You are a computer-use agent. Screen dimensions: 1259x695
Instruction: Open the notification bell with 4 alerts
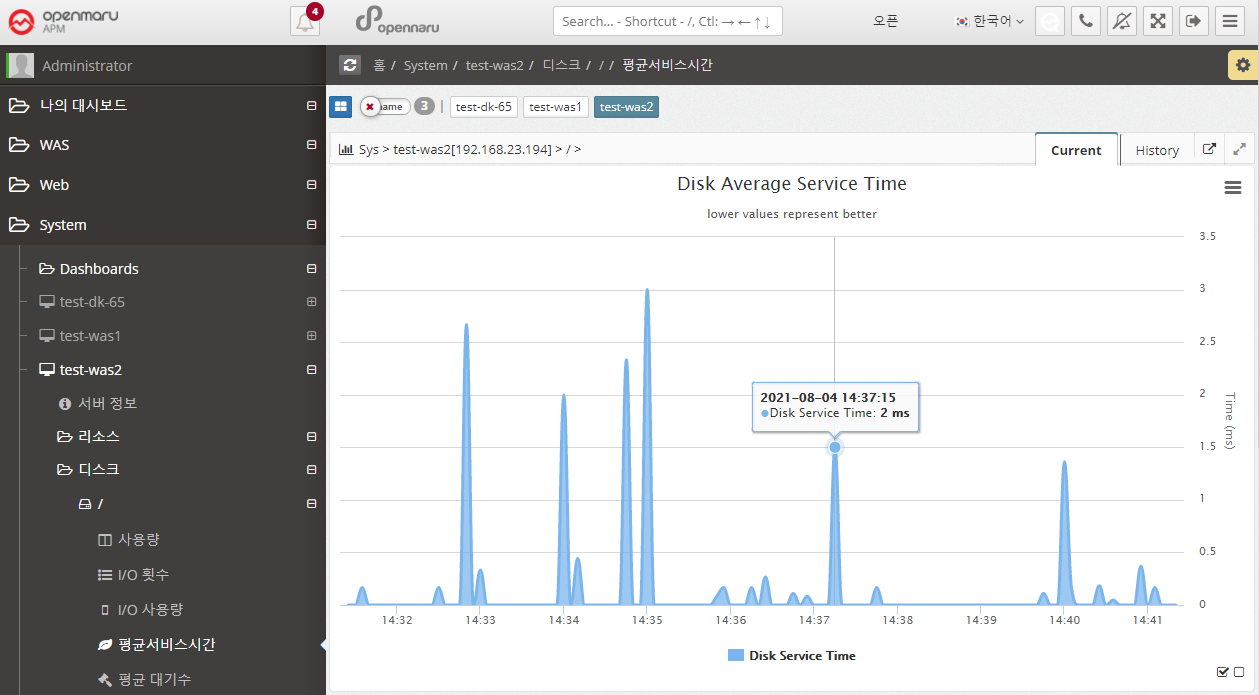click(306, 22)
